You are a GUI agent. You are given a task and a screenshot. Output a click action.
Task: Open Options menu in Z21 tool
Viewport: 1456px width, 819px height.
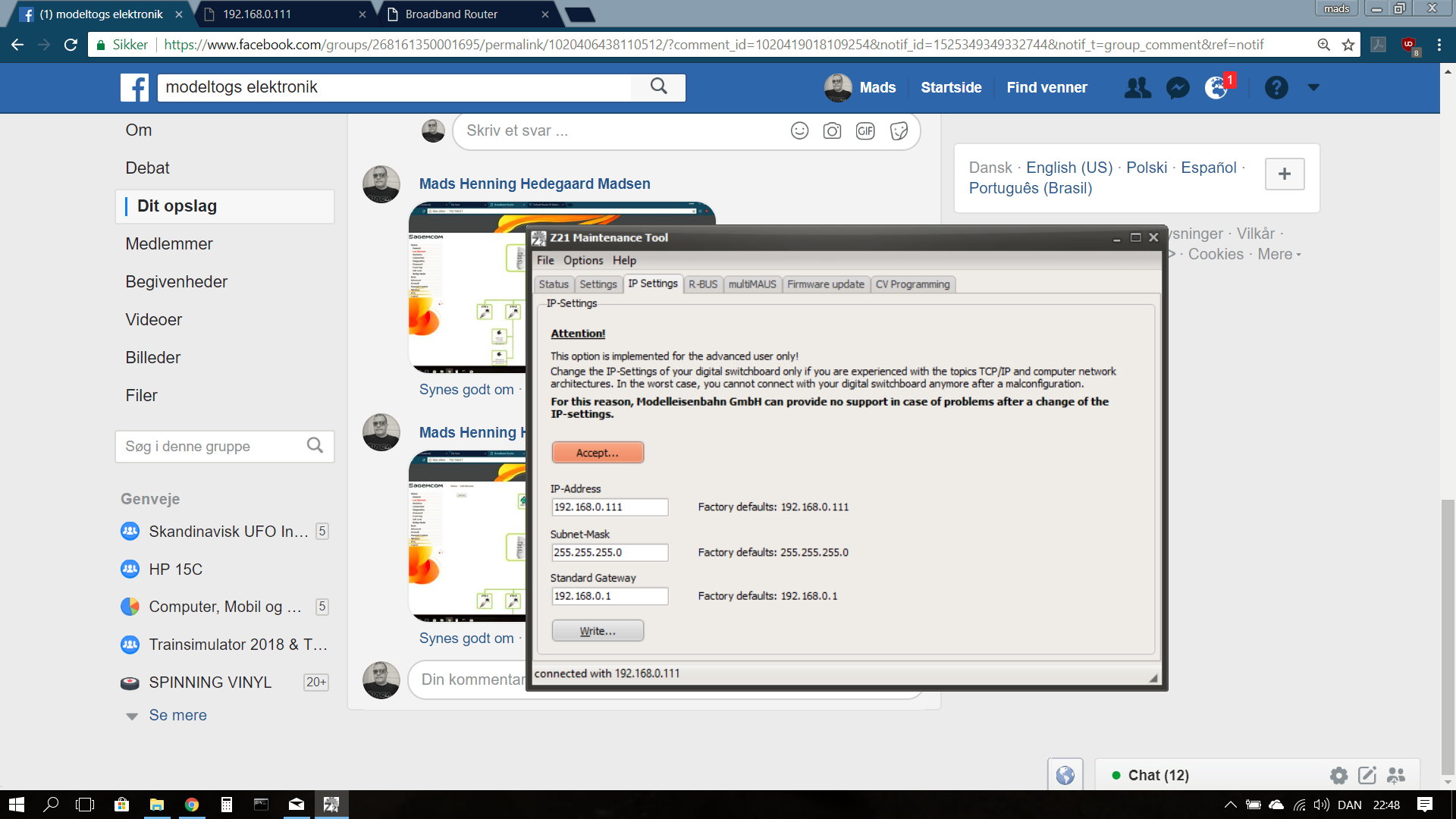(583, 260)
